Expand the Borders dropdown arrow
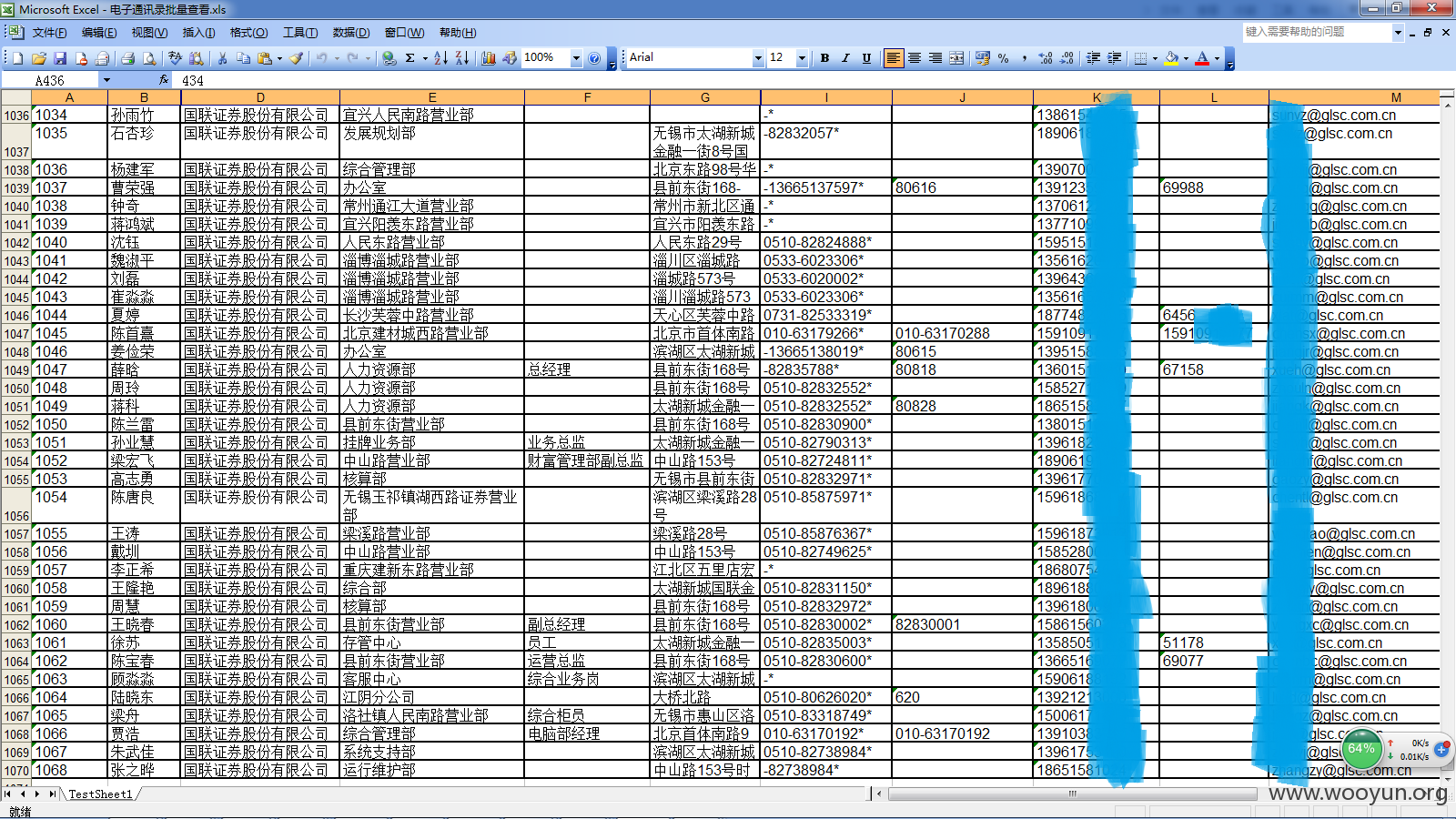 tap(1155, 58)
